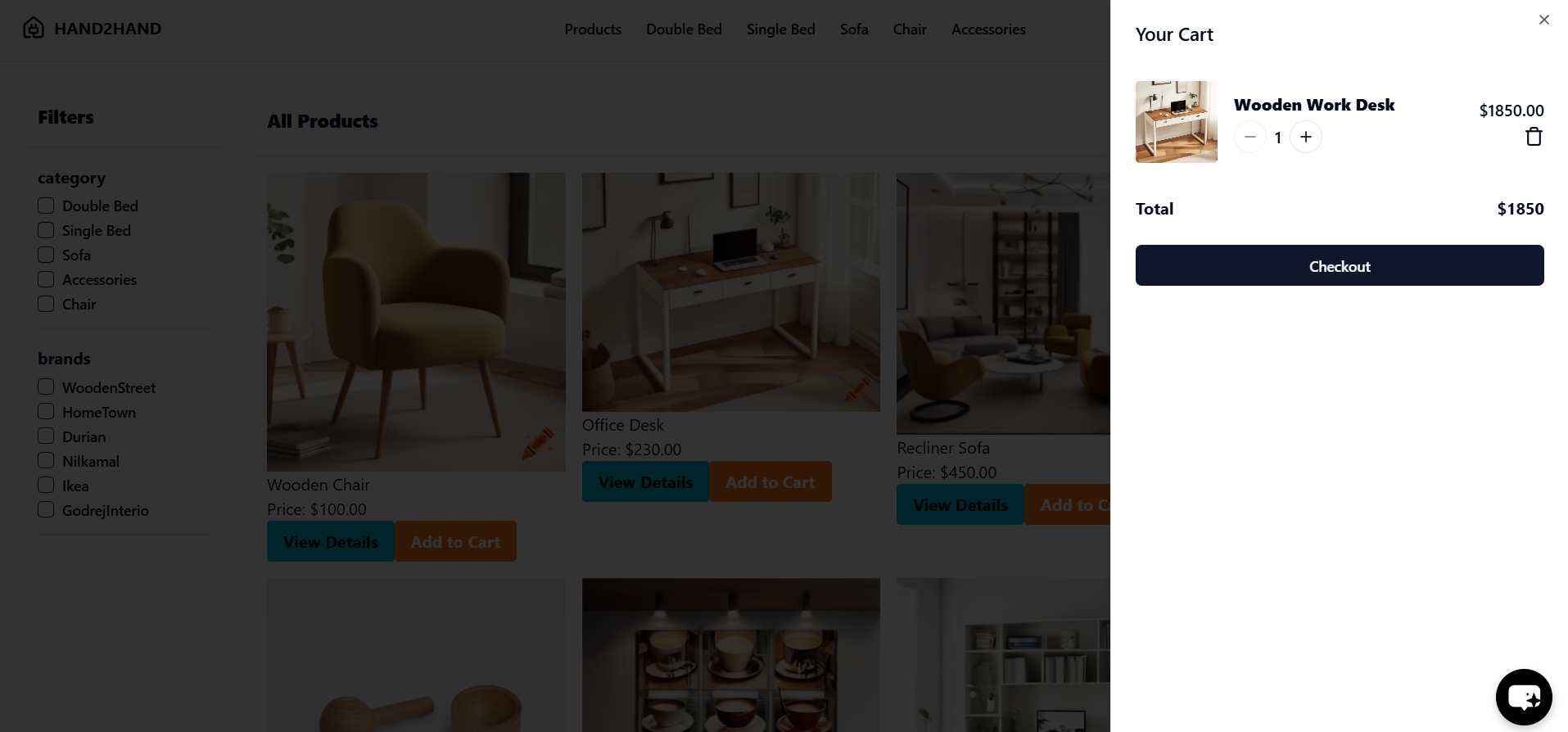Increase quantity with the plus icon
This screenshot has width=1568, height=732.
(1306, 137)
